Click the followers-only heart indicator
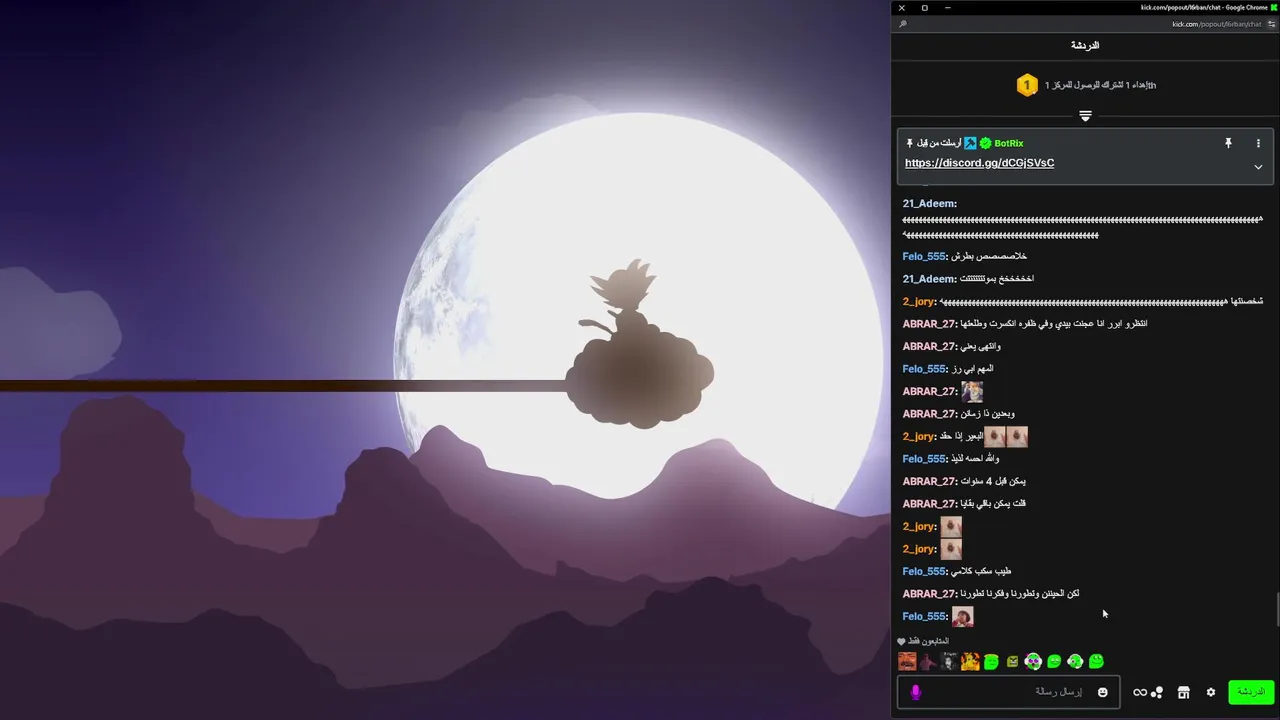 pos(901,641)
